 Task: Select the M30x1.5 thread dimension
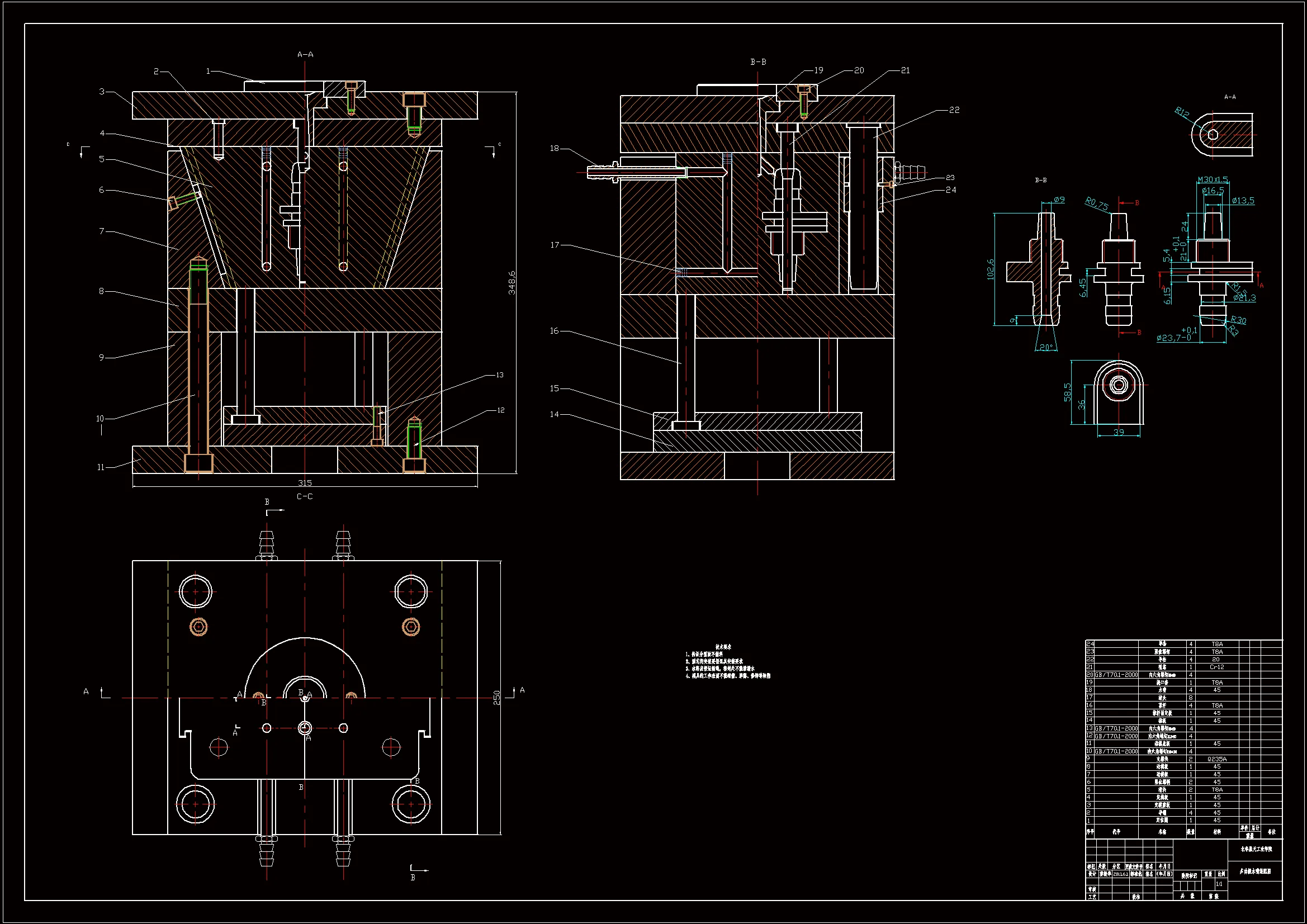click(x=1213, y=179)
